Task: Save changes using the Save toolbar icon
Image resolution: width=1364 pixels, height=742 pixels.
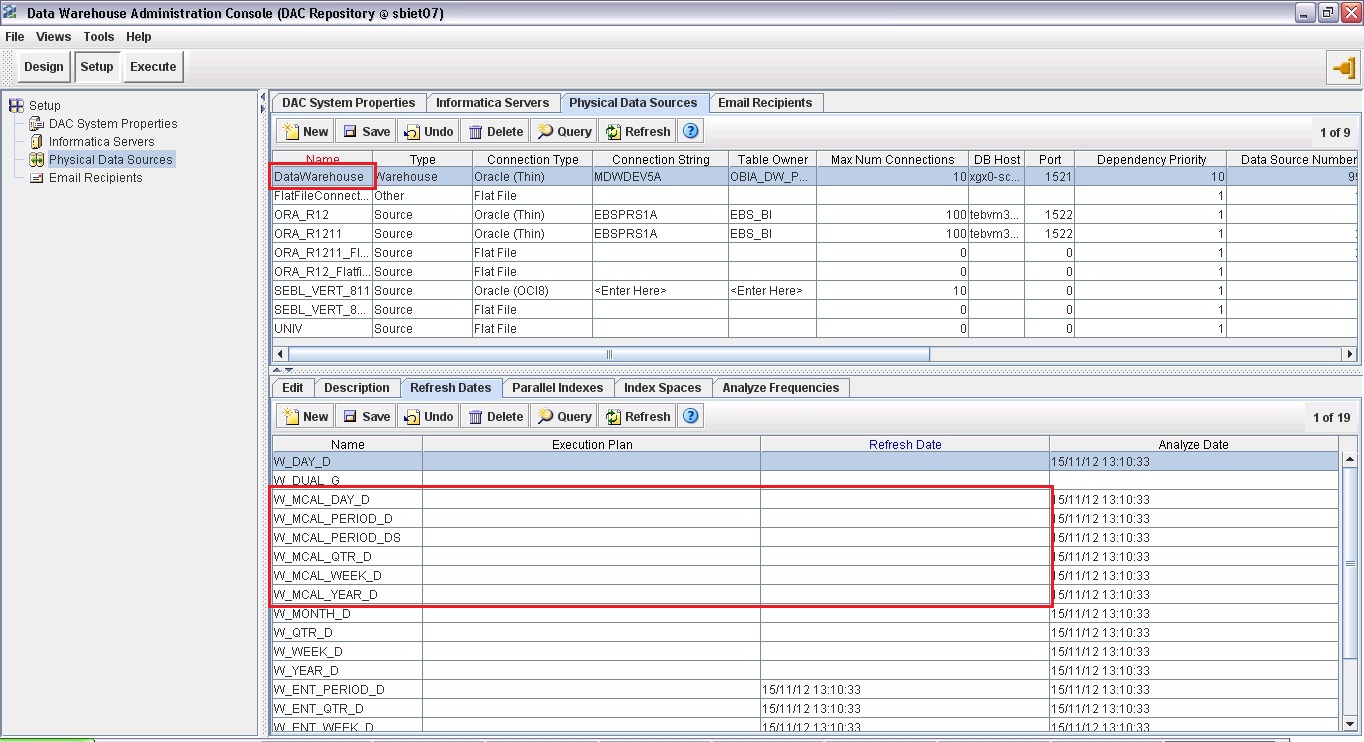Action: (x=366, y=130)
